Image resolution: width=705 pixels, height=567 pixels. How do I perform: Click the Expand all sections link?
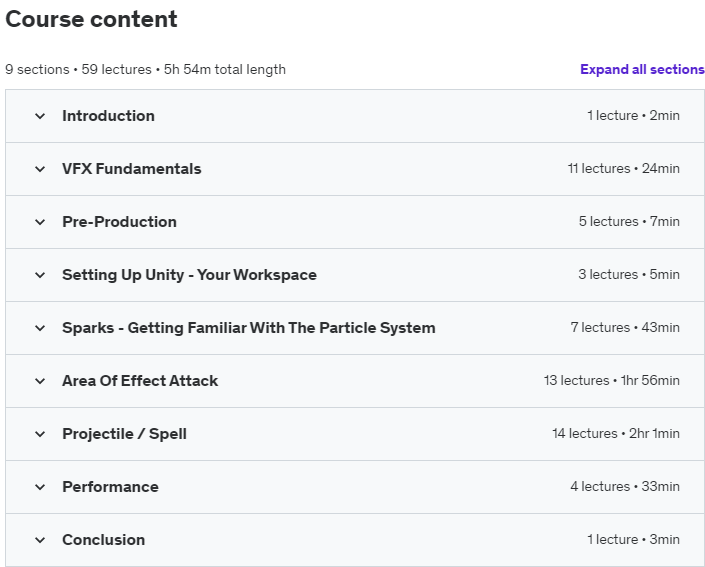pos(642,69)
